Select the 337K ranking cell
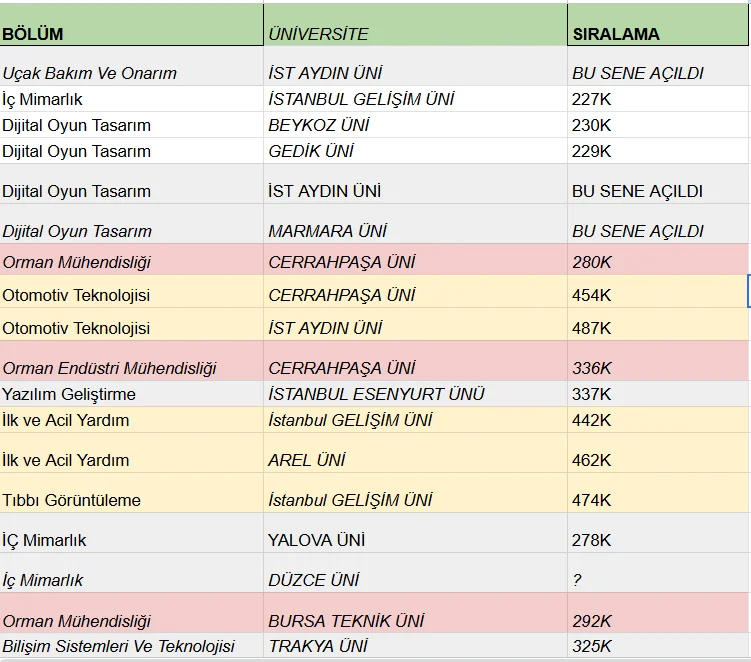Viewport: 751px width, 662px height. click(658, 394)
